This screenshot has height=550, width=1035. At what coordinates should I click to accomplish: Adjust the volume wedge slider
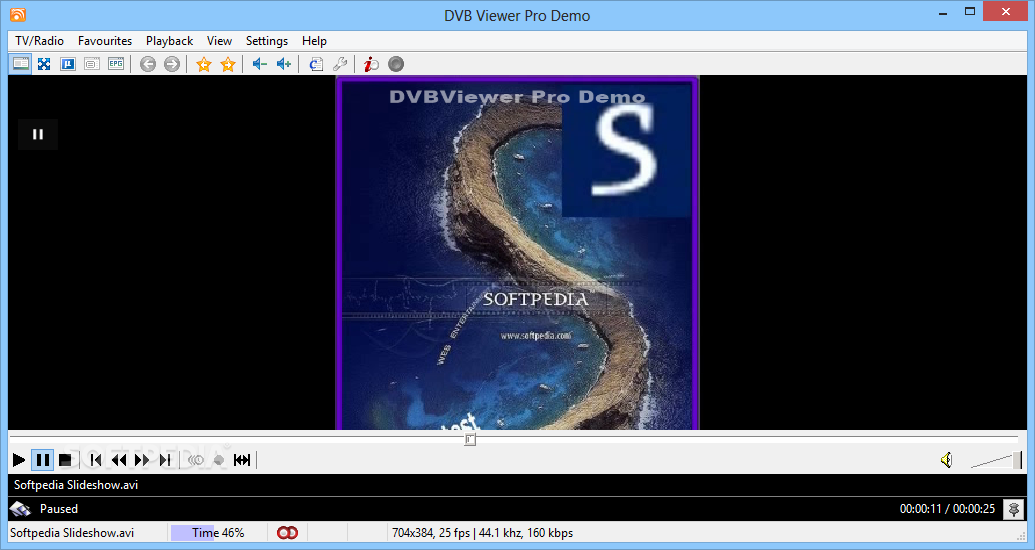(996, 460)
